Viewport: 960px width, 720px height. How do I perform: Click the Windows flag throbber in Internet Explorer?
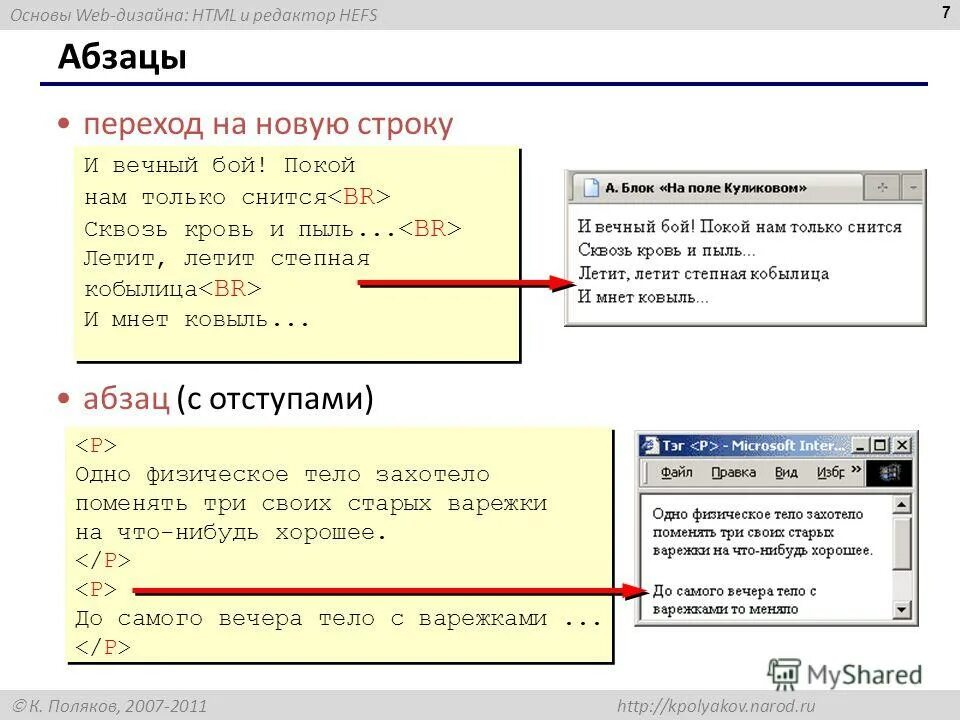click(889, 473)
